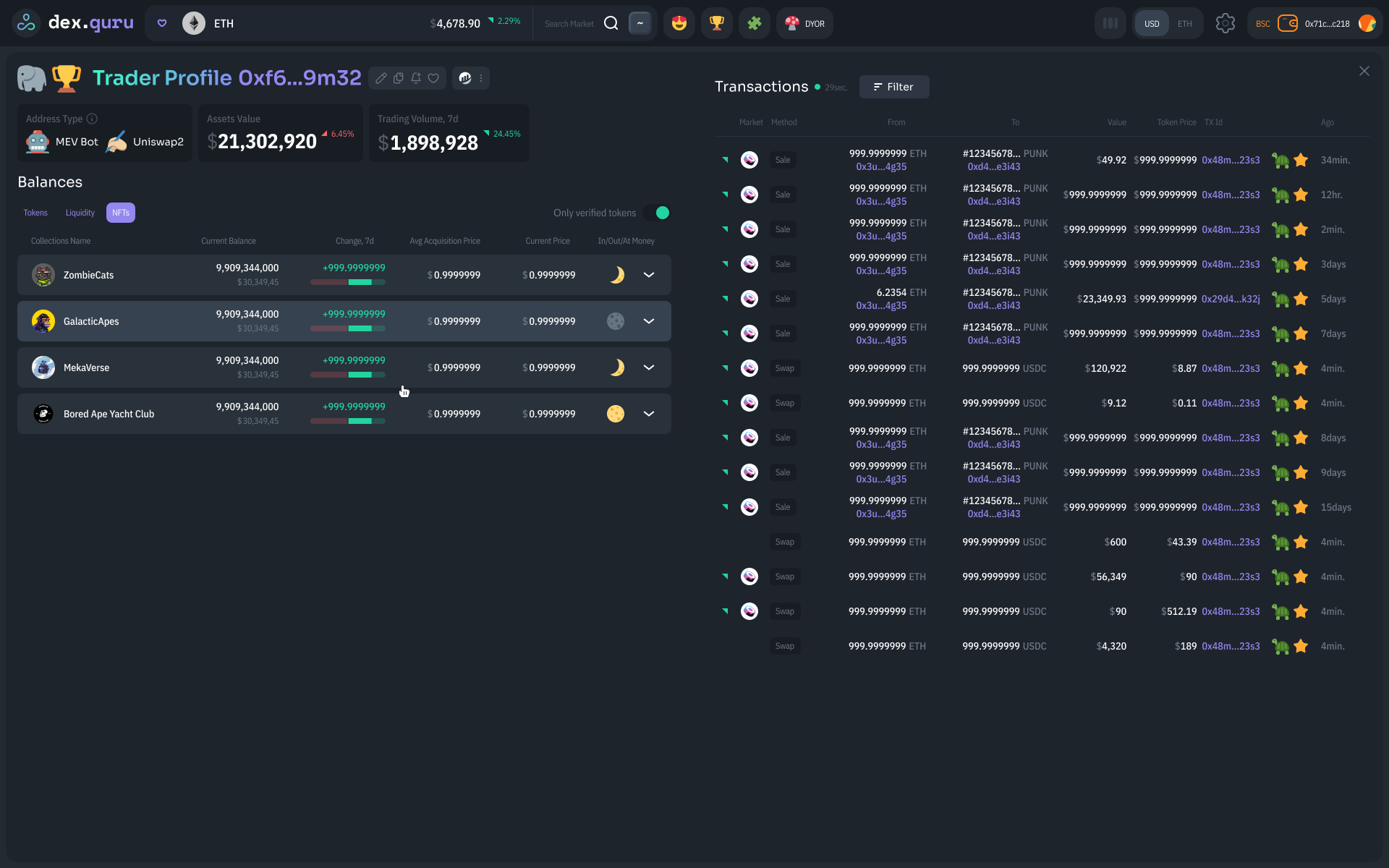1389x868 pixels.
Task: Expand the Bored Ape Yacht Club row chevron
Action: [649, 414]
